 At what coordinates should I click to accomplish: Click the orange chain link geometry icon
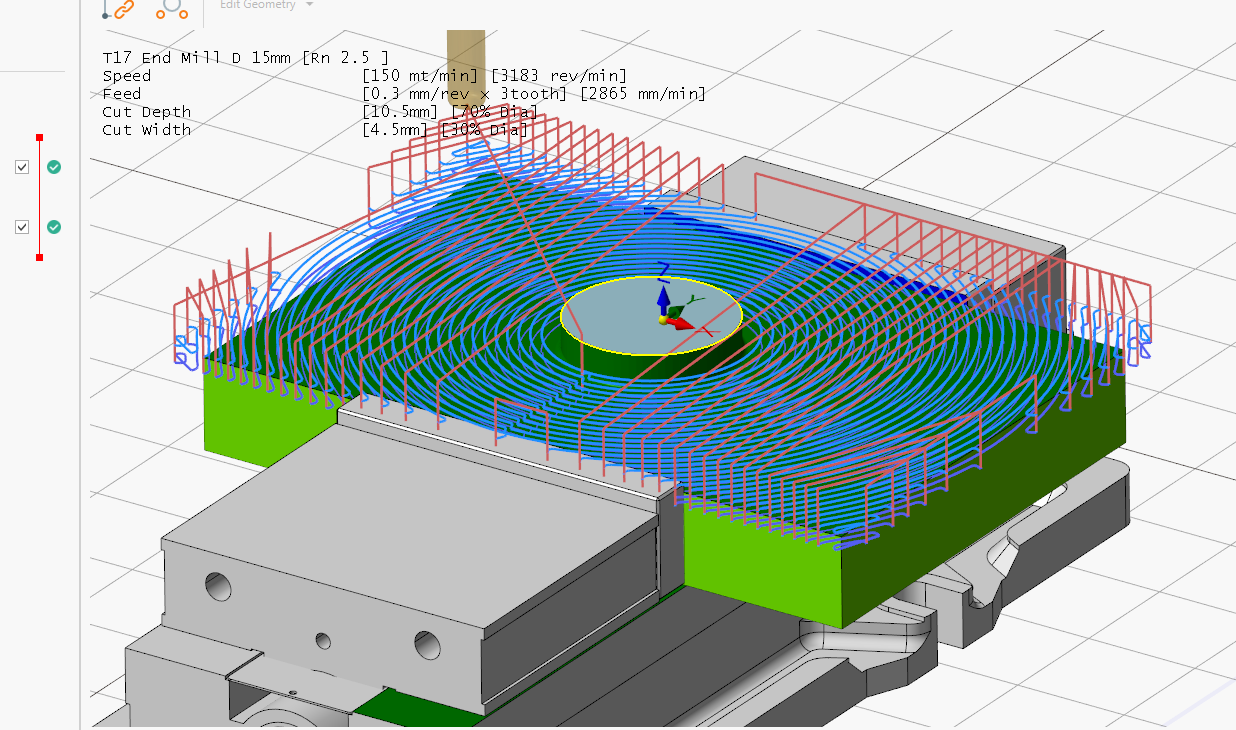(x=120, y=9)
